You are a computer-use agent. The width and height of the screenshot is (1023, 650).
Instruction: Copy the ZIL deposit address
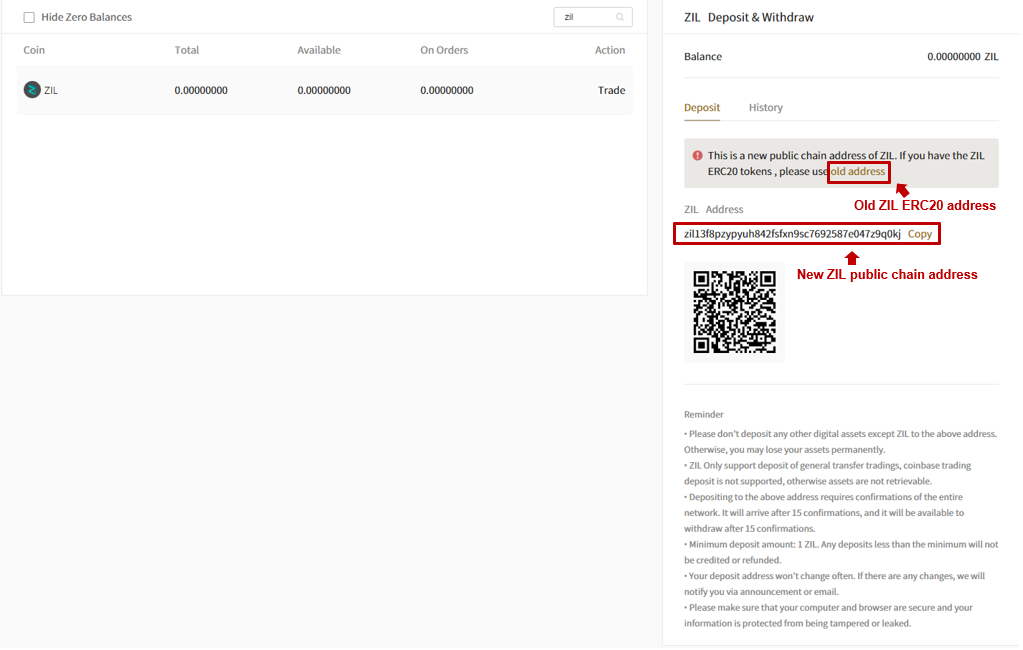(920, 234)
